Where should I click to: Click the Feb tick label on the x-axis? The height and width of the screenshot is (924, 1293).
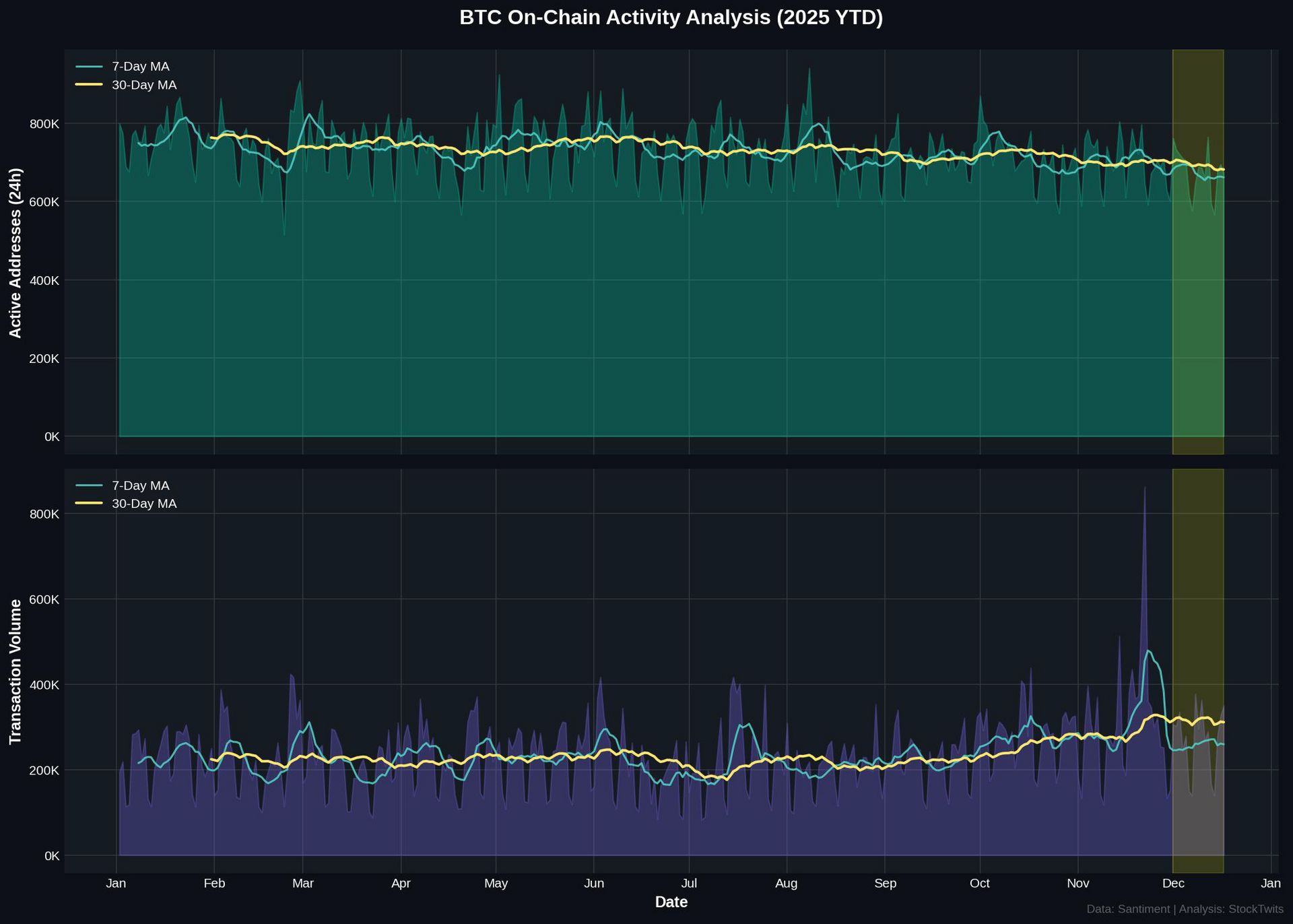tap(214, 884)
